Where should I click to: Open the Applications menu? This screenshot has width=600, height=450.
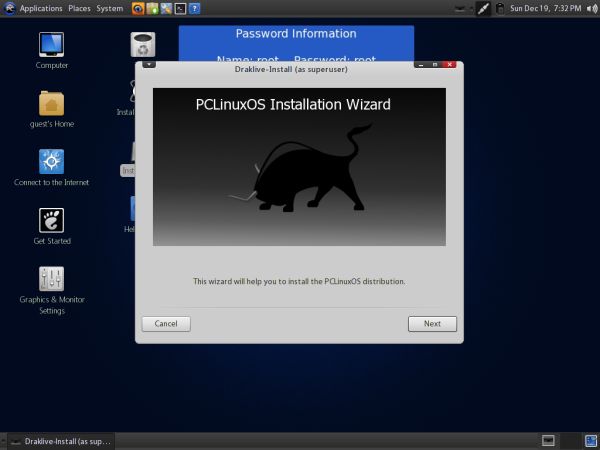point(41,8)
